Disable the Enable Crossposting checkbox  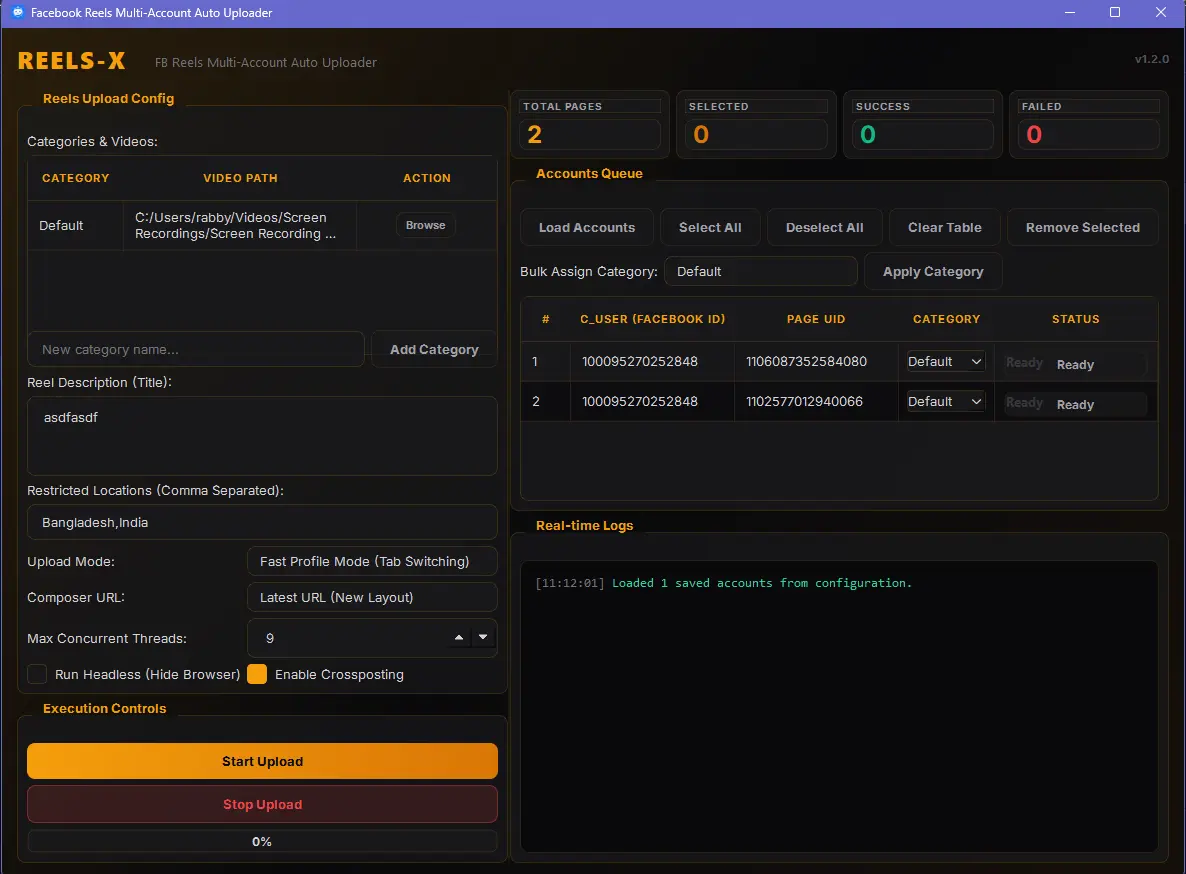(257, 674)
